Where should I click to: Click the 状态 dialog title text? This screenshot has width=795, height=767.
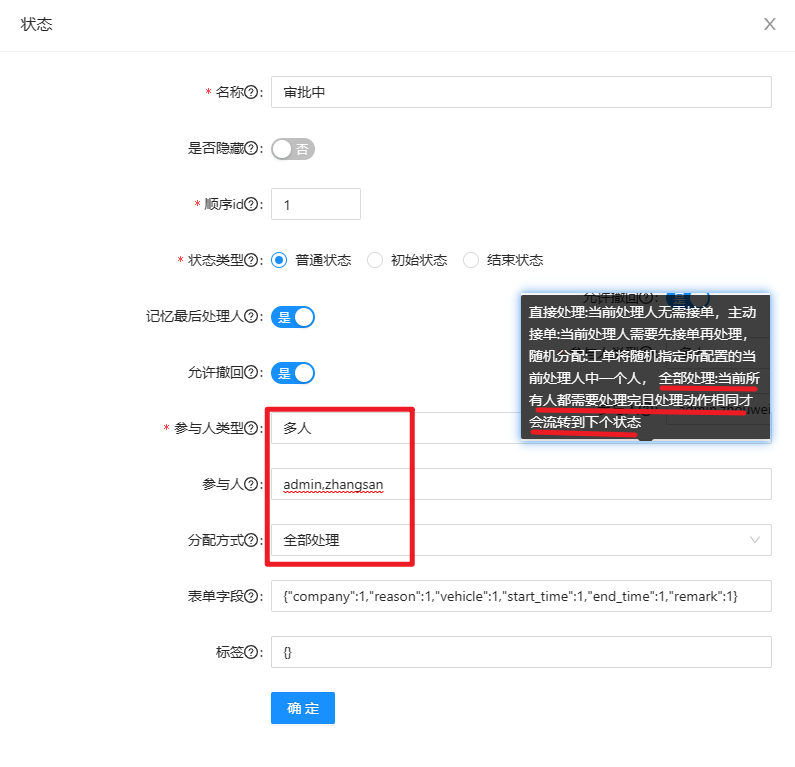[x=37, y=24]
